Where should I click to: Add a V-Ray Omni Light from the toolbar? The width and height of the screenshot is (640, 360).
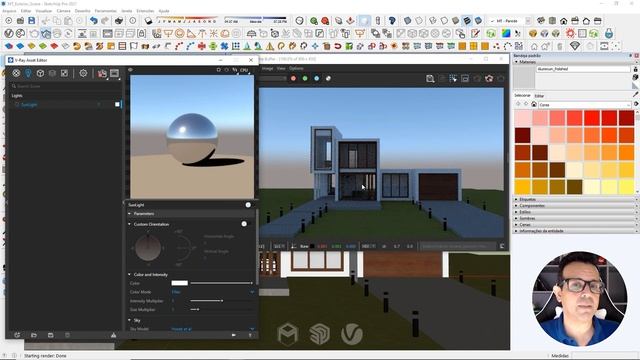pyautogui.click(x=213, y=33)
